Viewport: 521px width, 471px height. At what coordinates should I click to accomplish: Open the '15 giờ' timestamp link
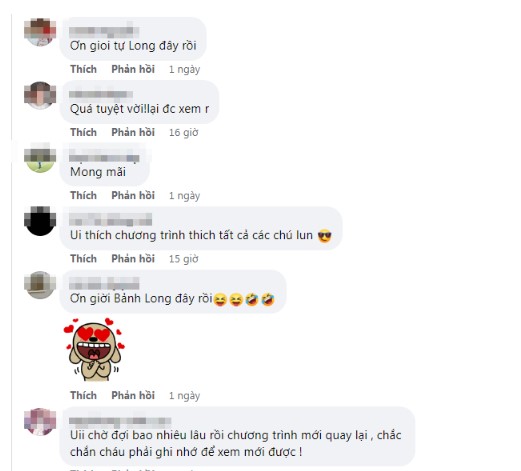[x=184, y=259]
